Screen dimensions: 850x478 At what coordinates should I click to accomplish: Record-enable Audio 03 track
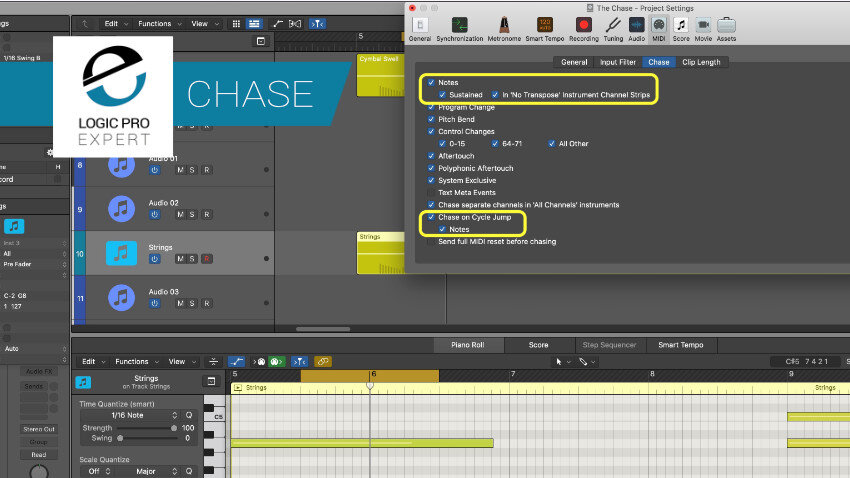pos(207,303)
